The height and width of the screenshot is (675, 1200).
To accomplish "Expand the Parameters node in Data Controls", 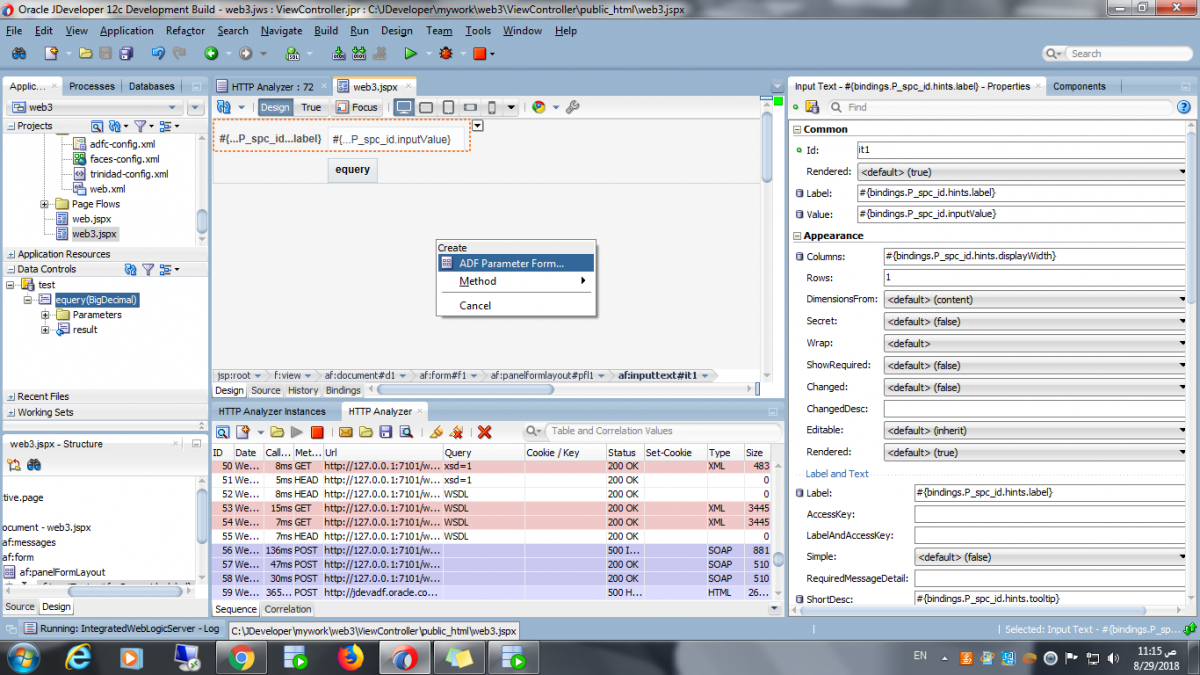I will (x=46, y=315).
